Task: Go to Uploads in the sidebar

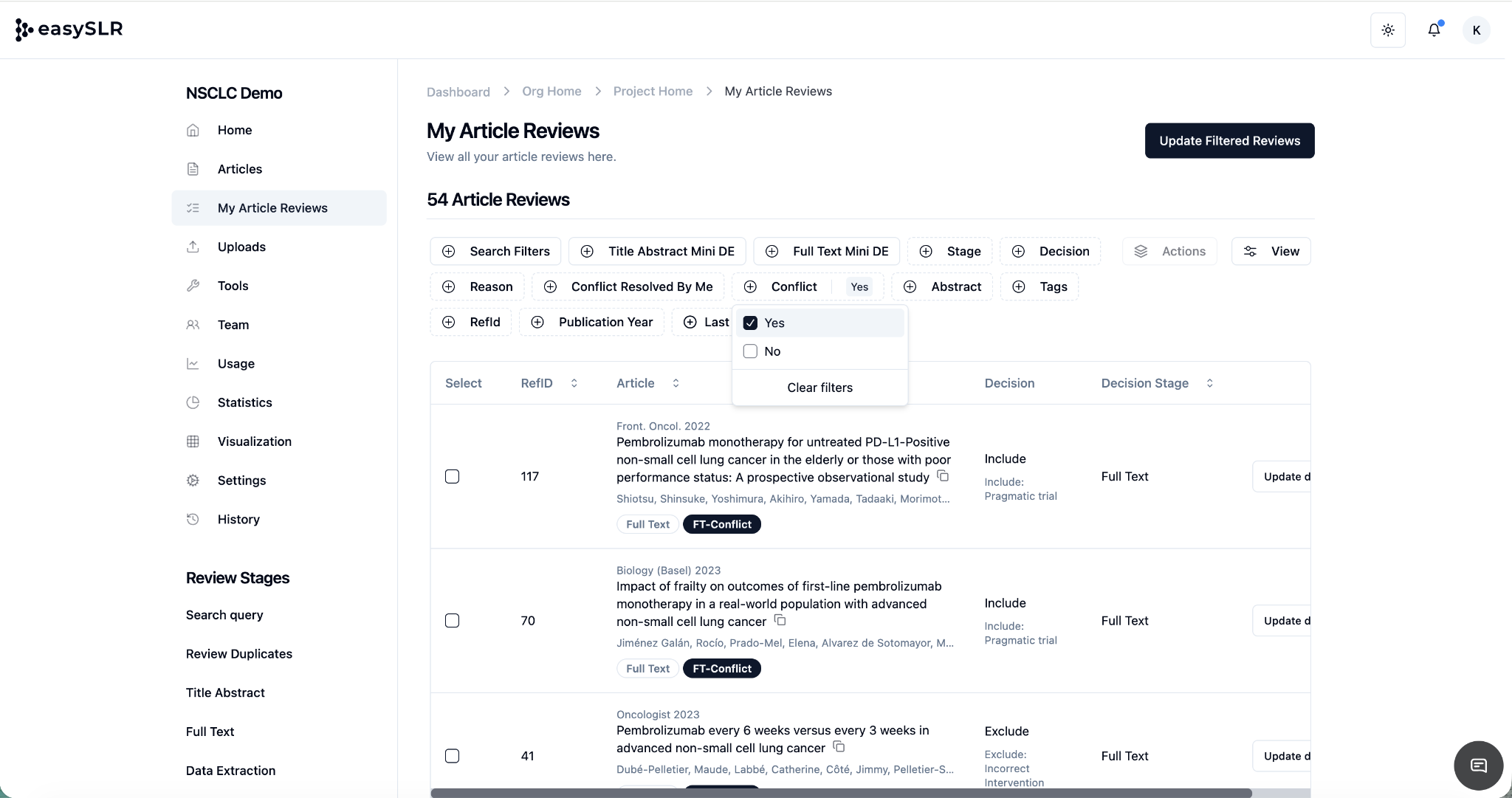Action: click(x=241, y=247)
